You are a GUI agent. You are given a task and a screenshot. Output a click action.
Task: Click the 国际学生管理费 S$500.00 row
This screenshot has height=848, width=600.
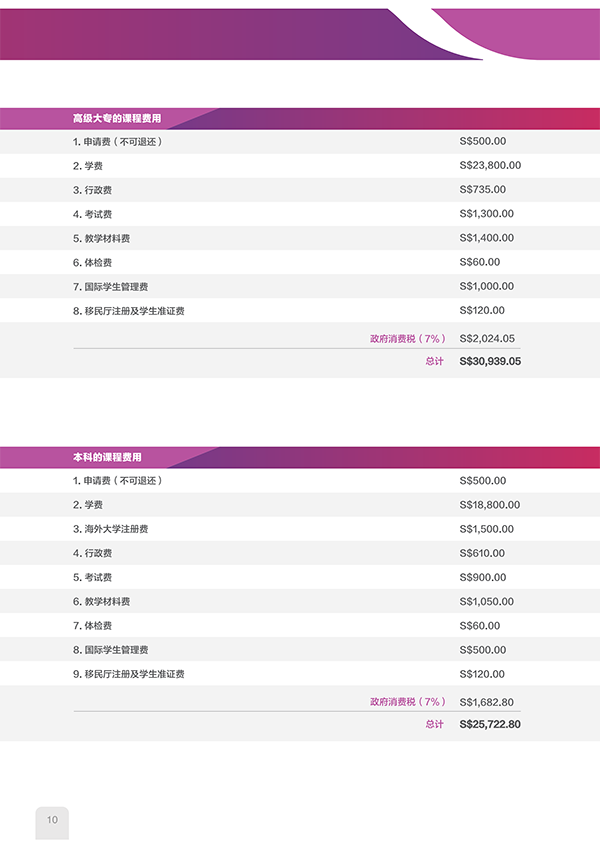click(300, 650)
